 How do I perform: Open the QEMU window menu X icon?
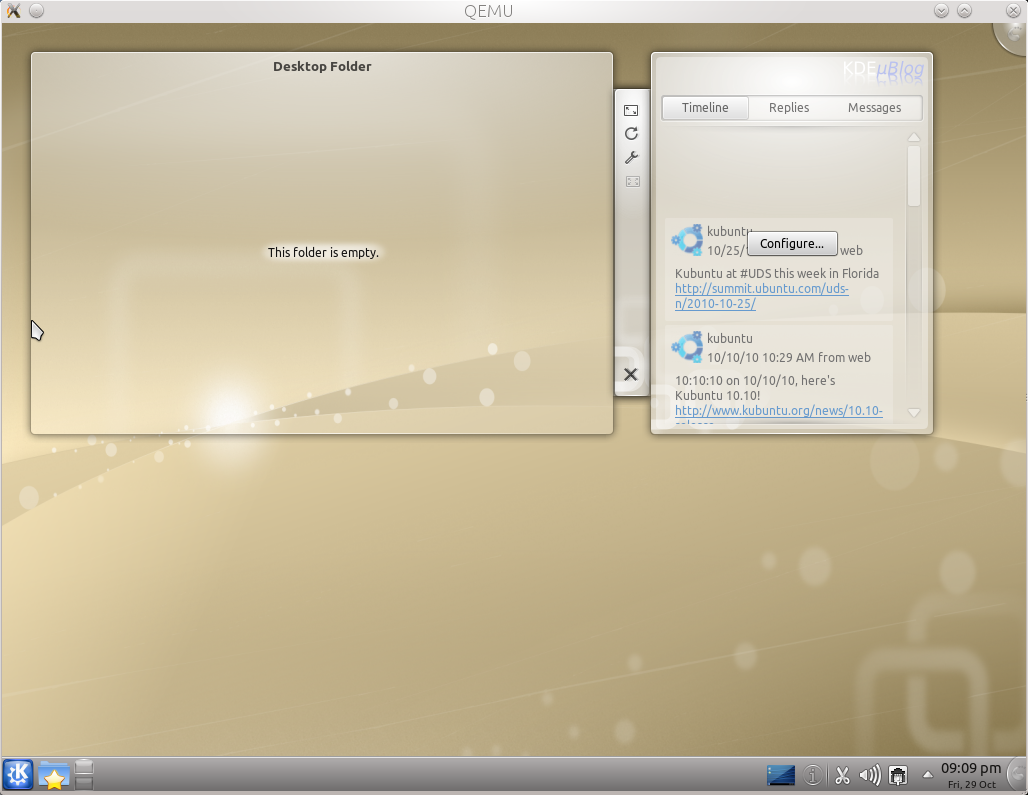point(13,10)
